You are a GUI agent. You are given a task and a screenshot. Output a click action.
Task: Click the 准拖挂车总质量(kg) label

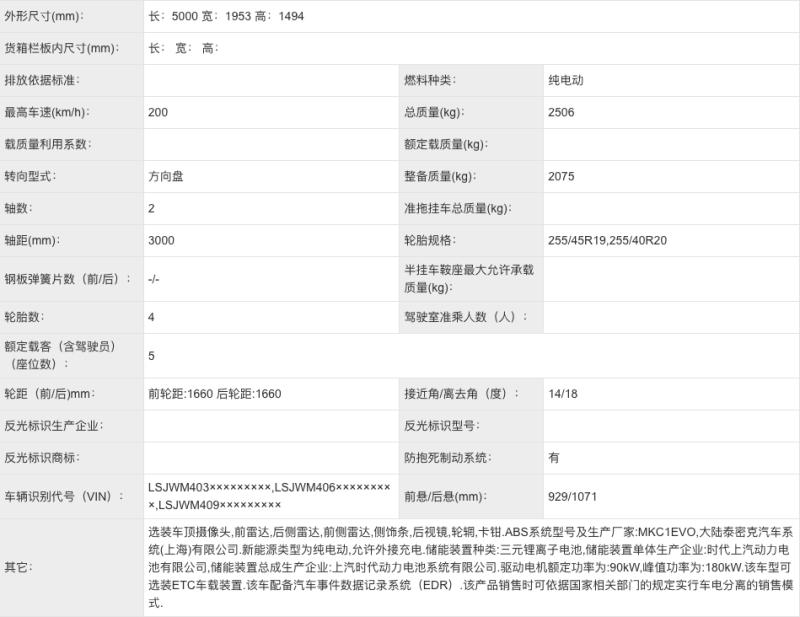[458, 208]
